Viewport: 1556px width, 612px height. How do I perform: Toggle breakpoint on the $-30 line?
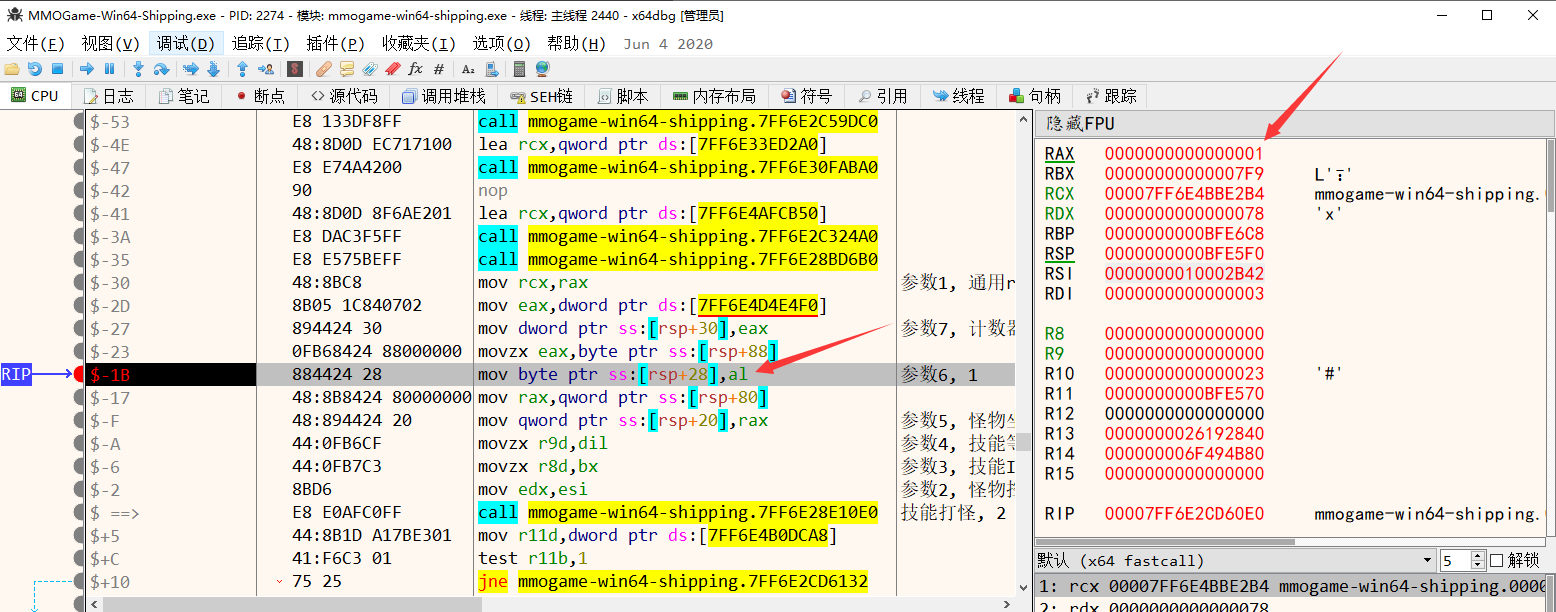point(79,283)
